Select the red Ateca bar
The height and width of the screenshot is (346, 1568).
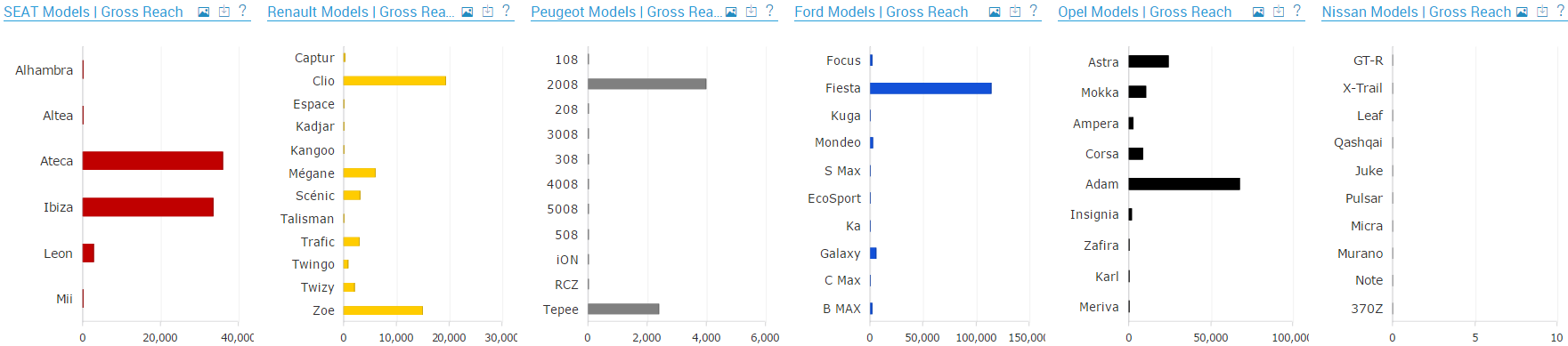coord(153,161)
